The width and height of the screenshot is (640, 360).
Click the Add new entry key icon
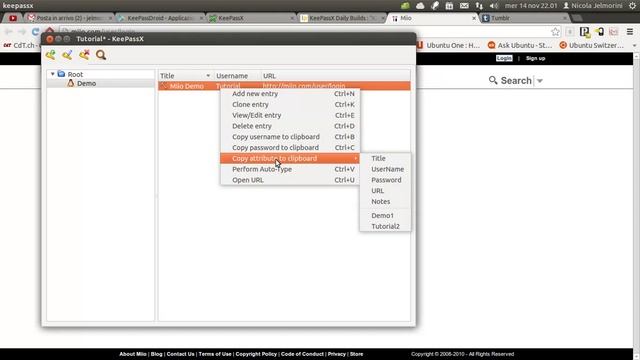point(51,55)
